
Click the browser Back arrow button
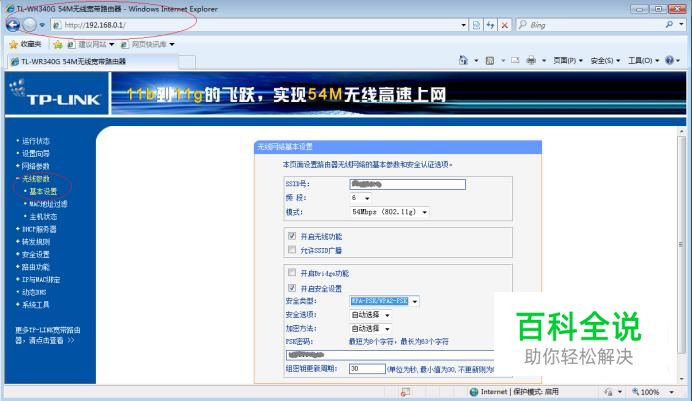(13, 25)
